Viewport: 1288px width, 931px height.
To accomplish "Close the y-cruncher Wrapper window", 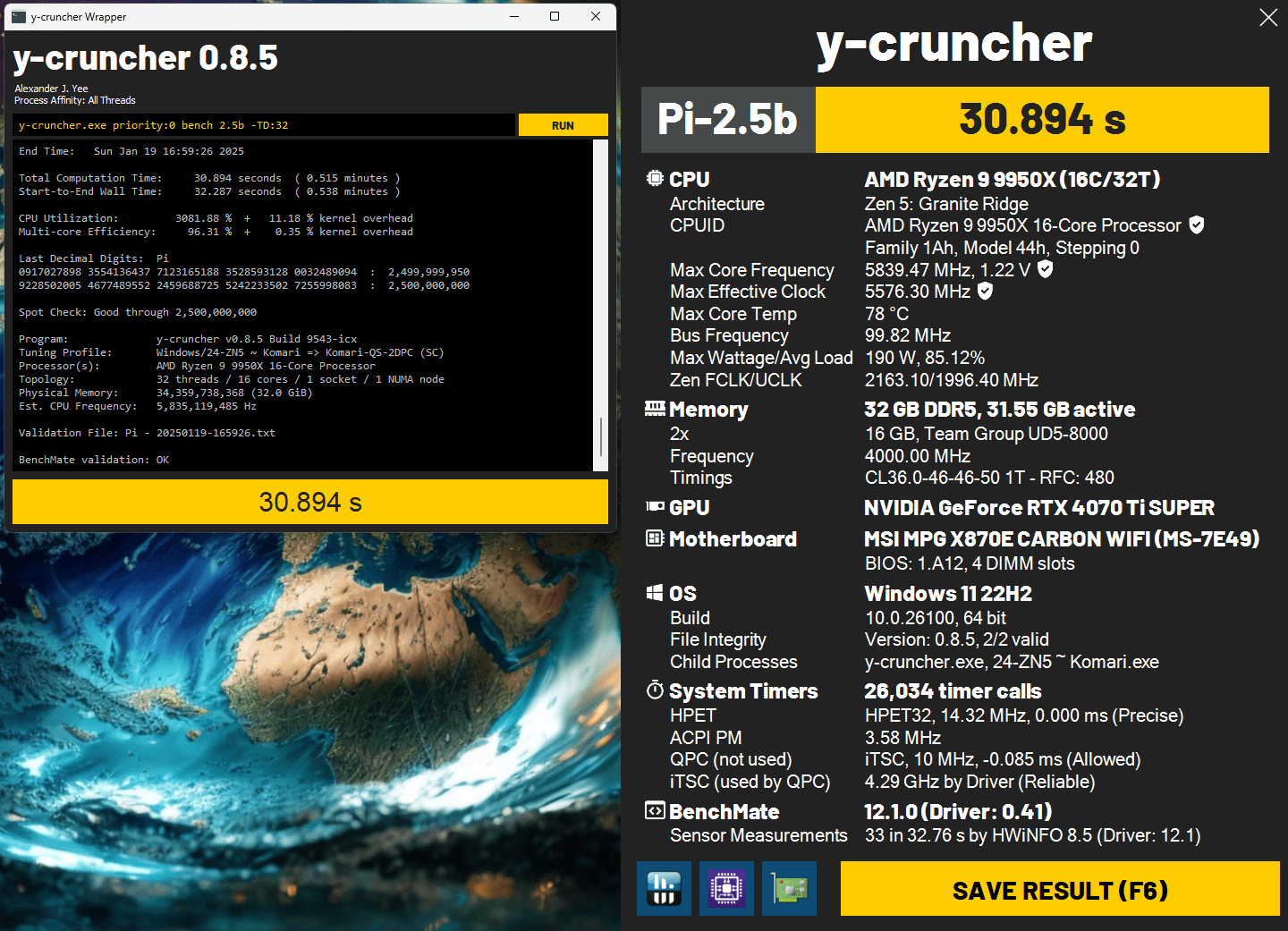I will point(596,16).
